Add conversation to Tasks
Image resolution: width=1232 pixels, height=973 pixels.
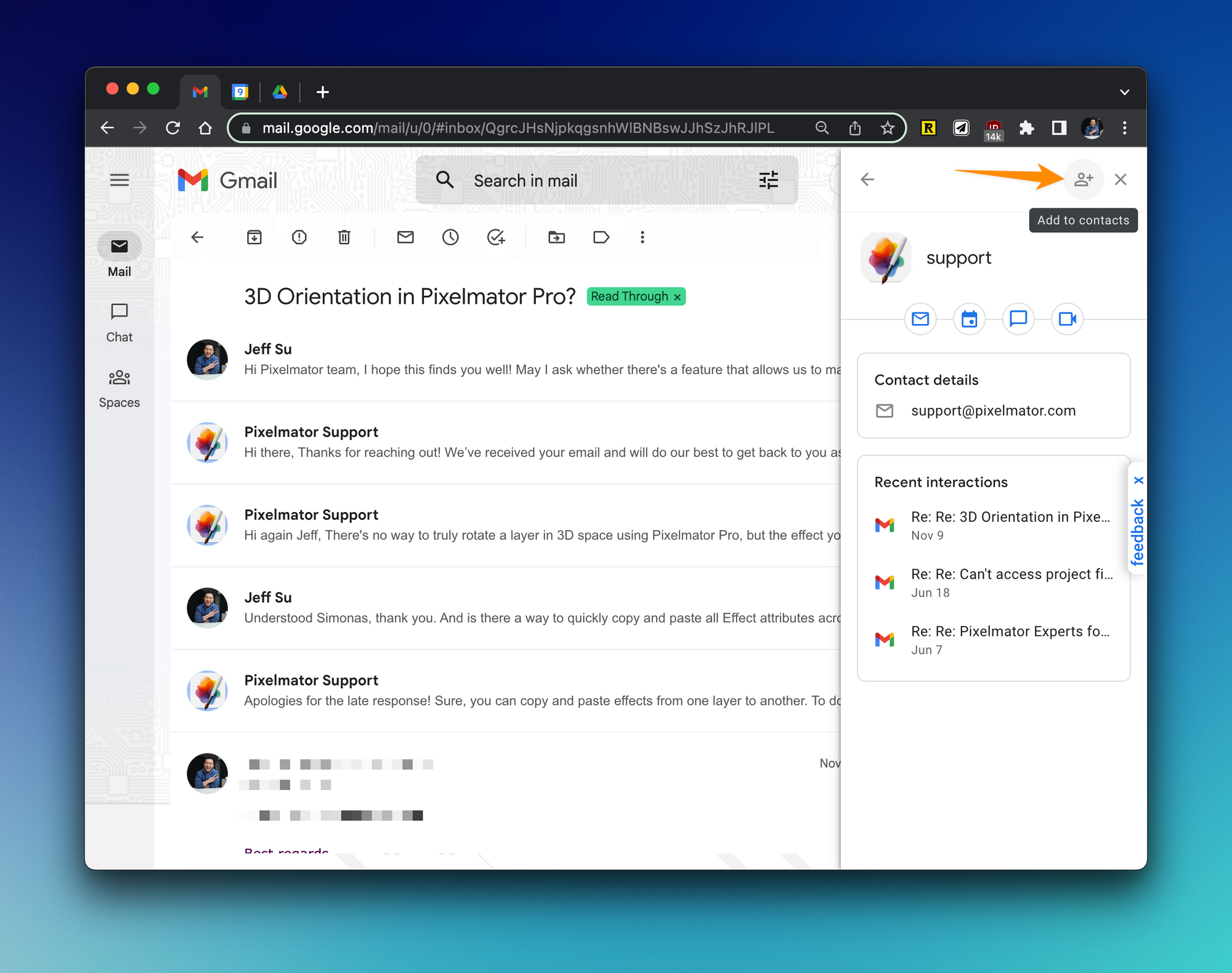[496, 237]
